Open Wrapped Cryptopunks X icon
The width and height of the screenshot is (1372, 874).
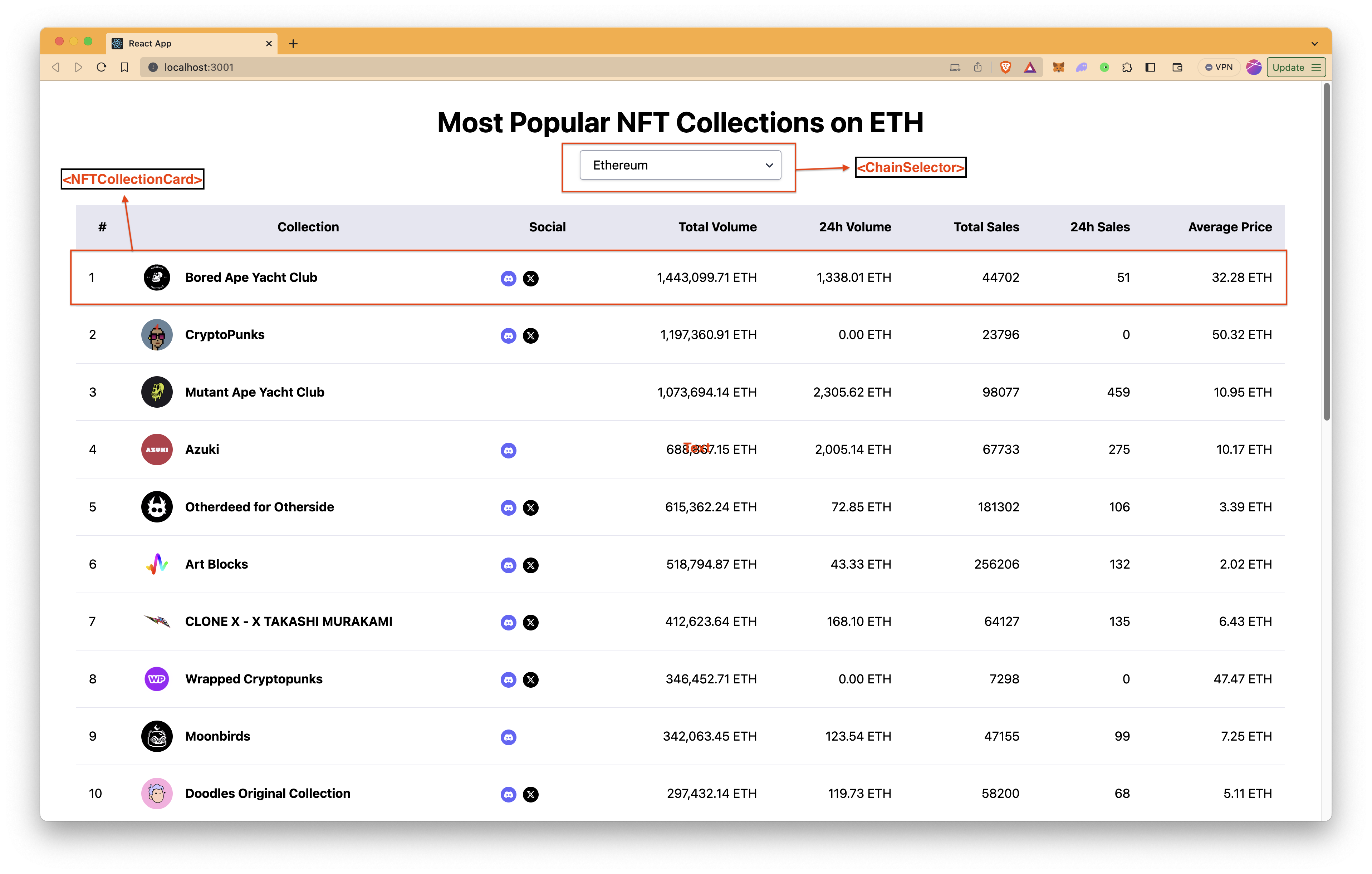(x=530, y=680)
